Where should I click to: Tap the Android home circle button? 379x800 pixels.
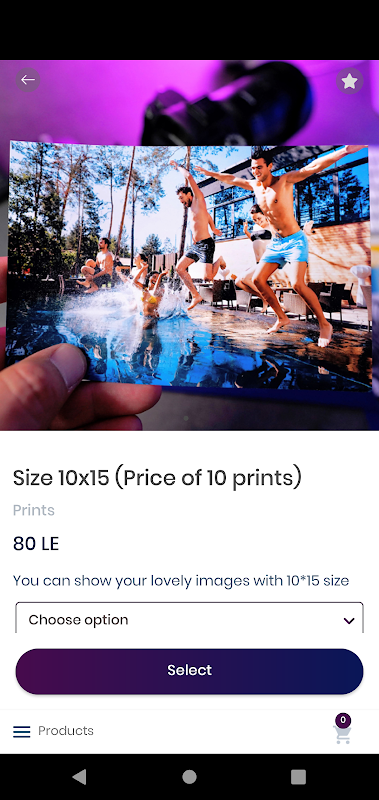pyautogui.click(x=189, y=777)
